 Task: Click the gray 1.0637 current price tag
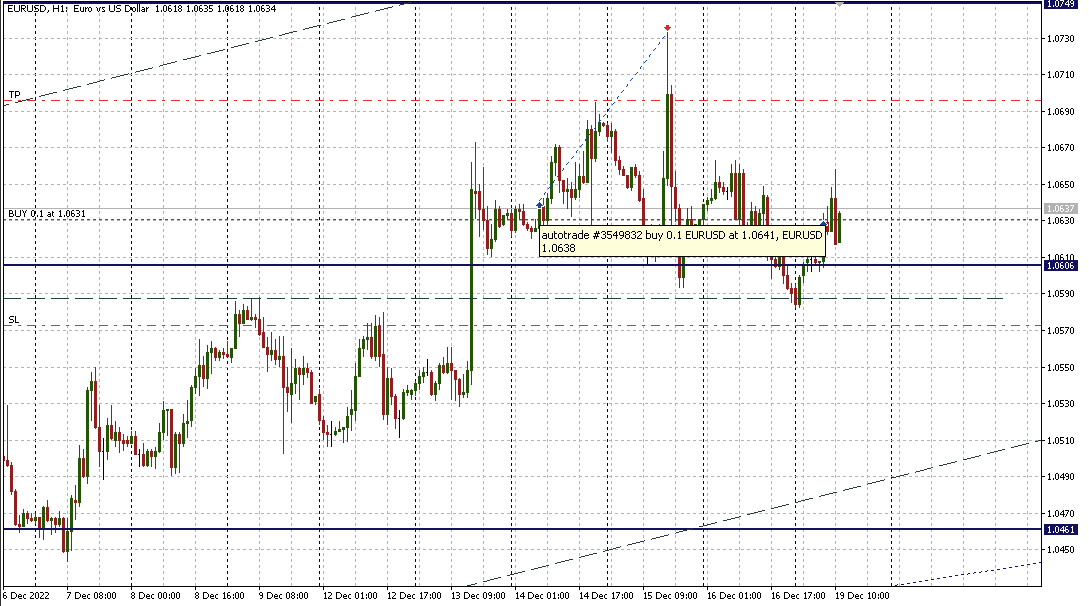(x=1059, y=209)
